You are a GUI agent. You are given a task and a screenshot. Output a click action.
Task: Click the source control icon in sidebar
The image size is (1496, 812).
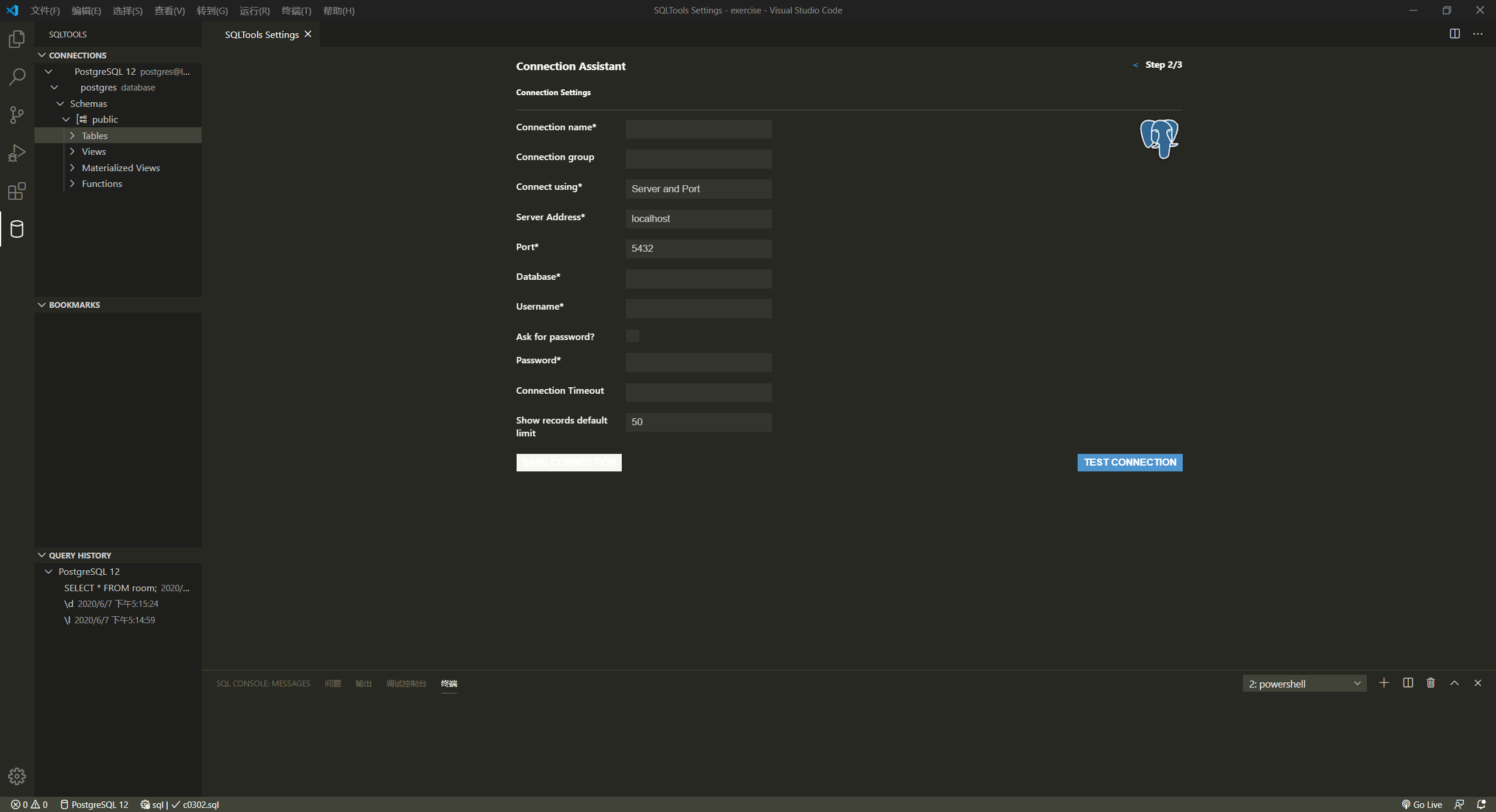(16, 115)
